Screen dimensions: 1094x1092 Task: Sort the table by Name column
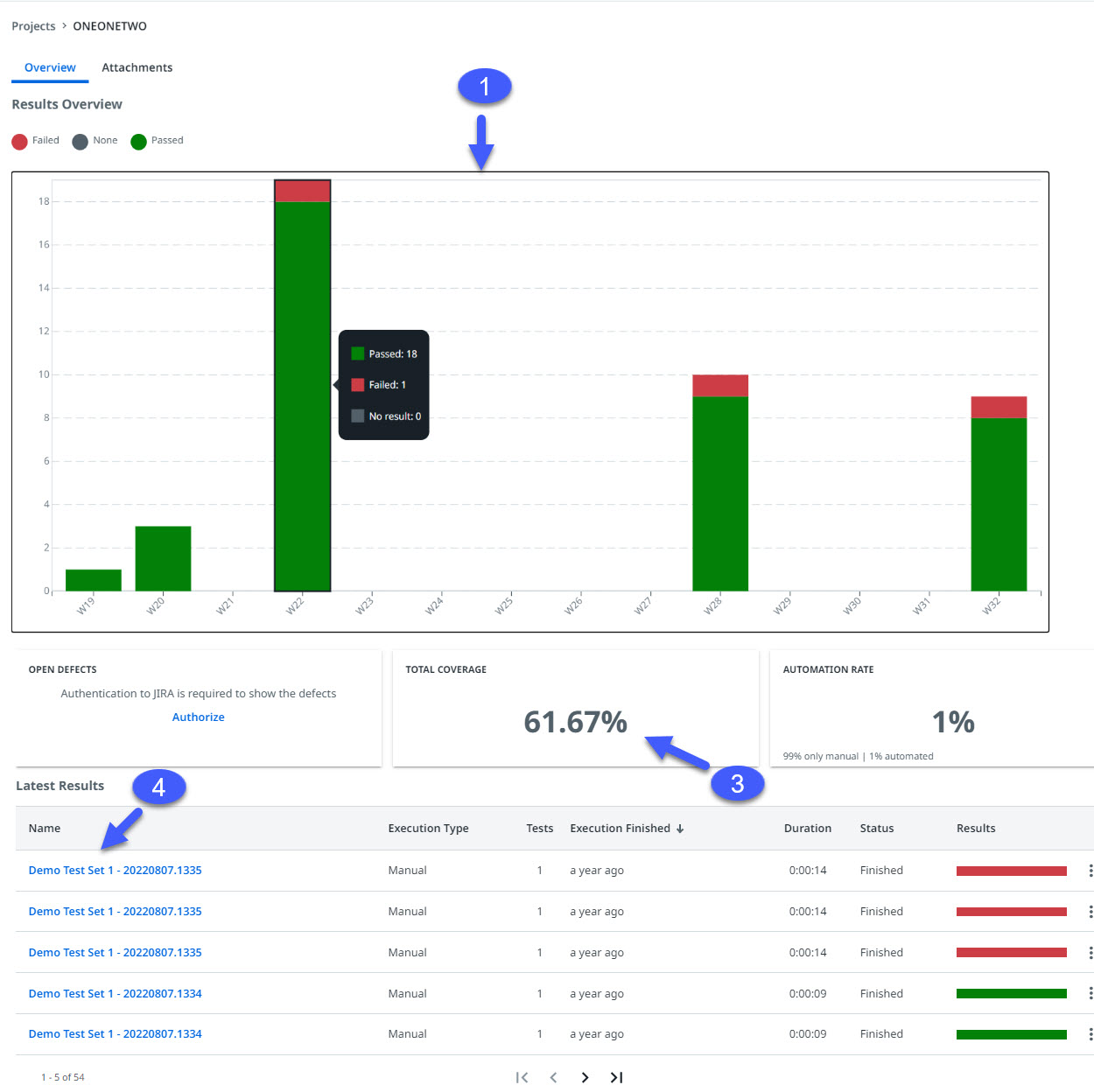coord(45,829)
